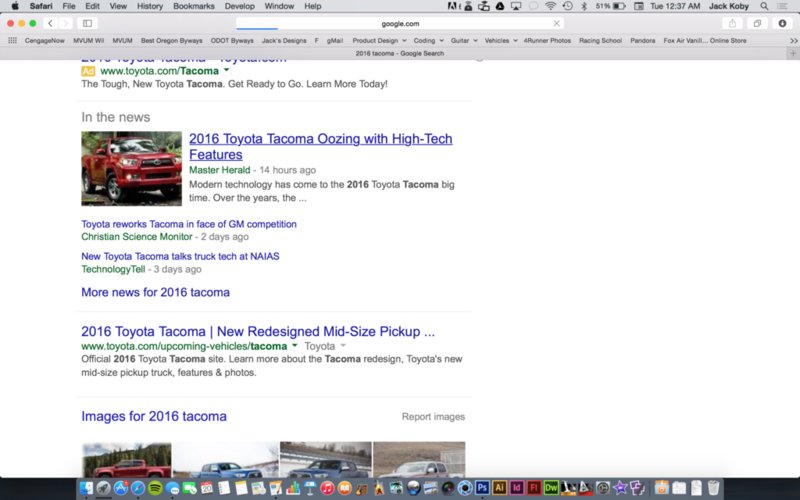Open 'New Toyota Tacoma talks truck tech at NAIAS'

[180, 256]
